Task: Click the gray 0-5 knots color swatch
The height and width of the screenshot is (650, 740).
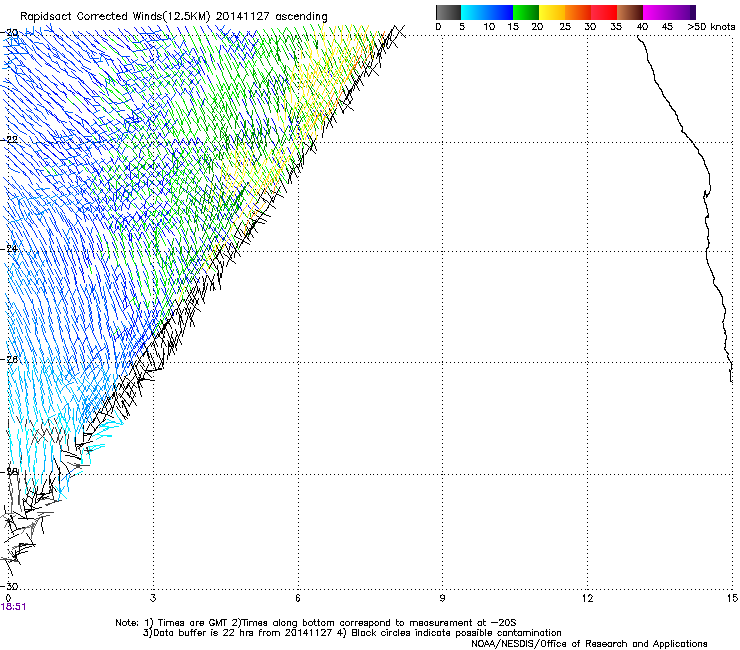Action: pos(448,12)
